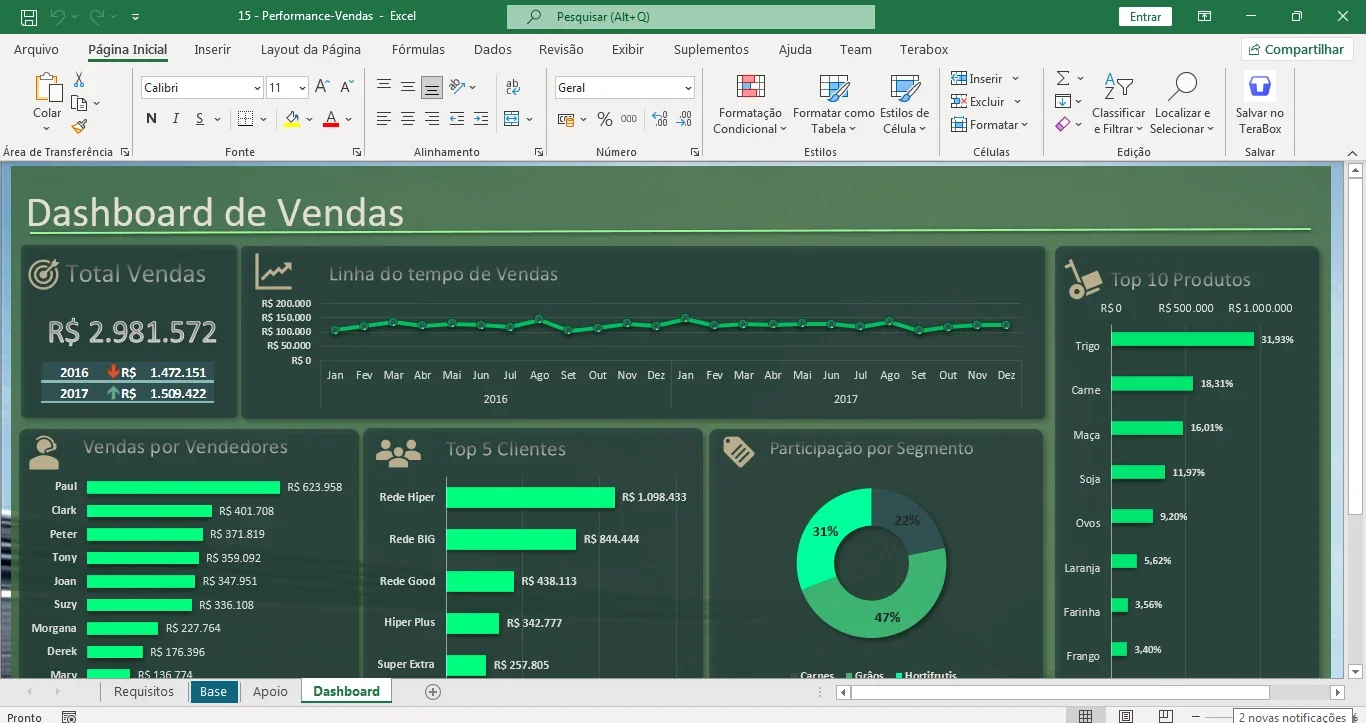Image resolution: width=1366 pixels, height=723 pixels.
Task: Click the Save icon in title bar
Action: pos(29,17)
